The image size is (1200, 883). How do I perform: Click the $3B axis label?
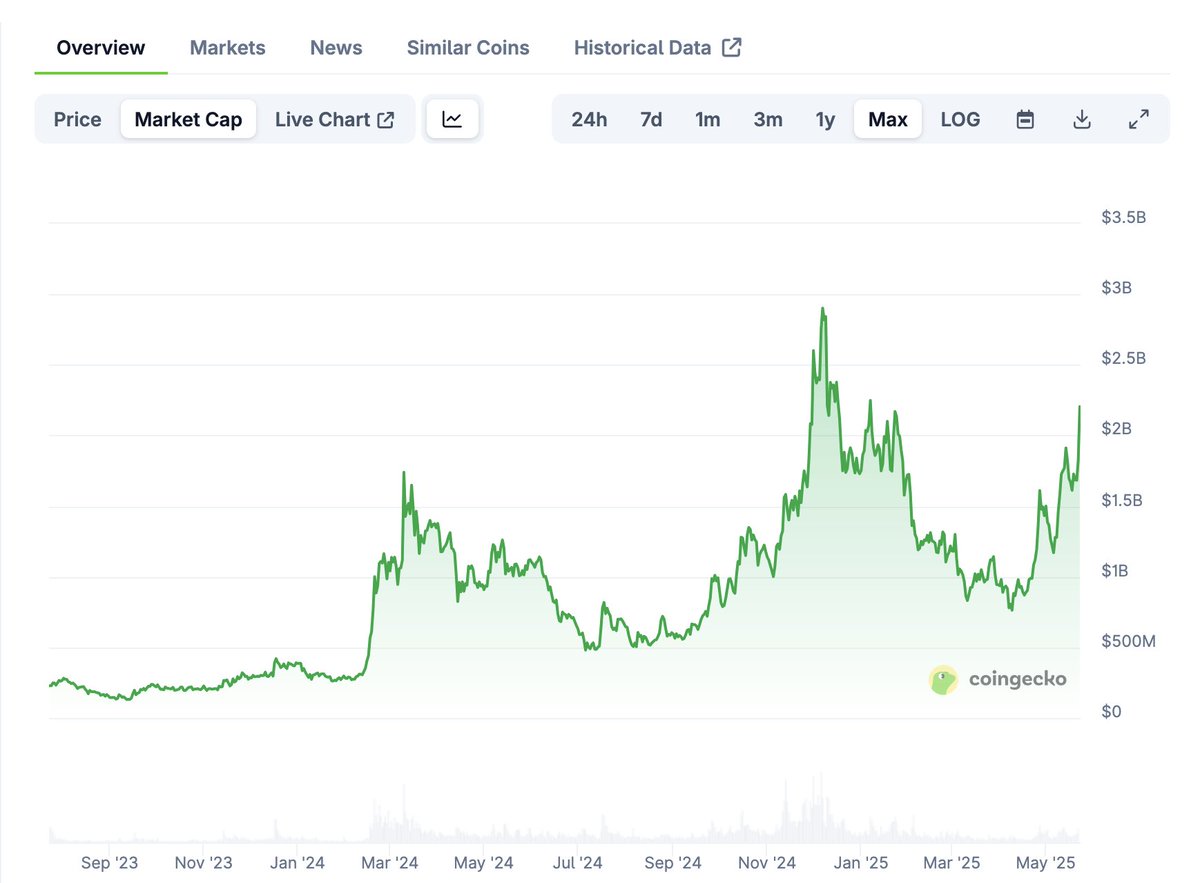click(x=1116, y=288)
